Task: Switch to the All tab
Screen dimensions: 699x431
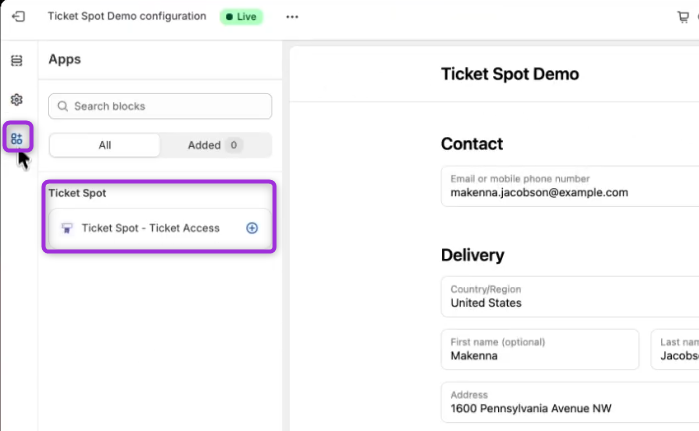Action: coord(105,145)
